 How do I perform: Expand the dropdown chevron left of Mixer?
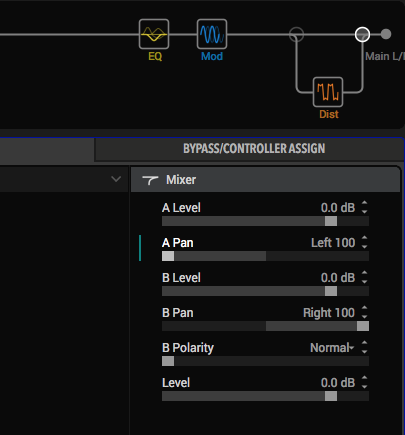(116, 179)
